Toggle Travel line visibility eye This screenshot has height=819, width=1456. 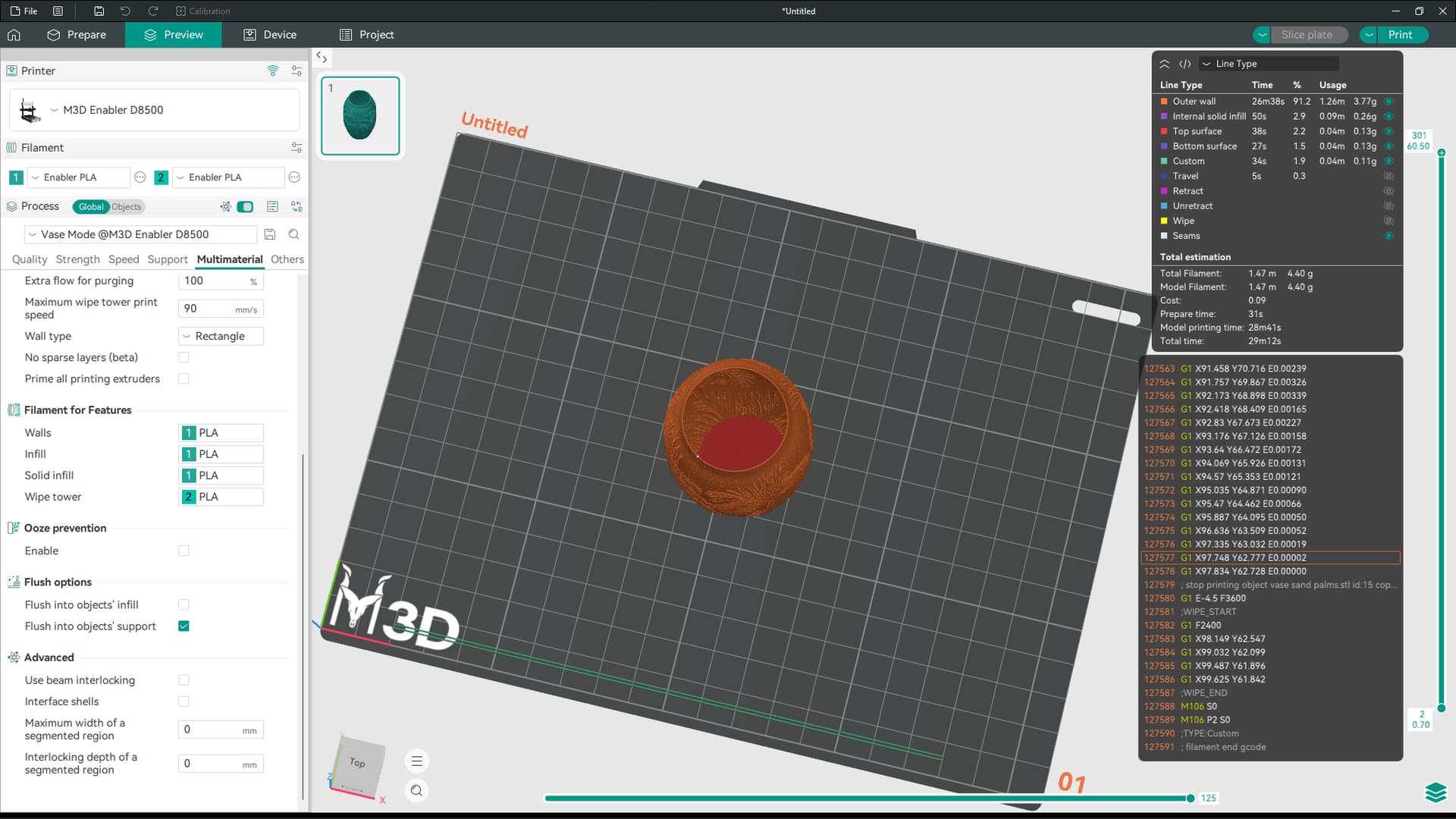point(1389,176)
